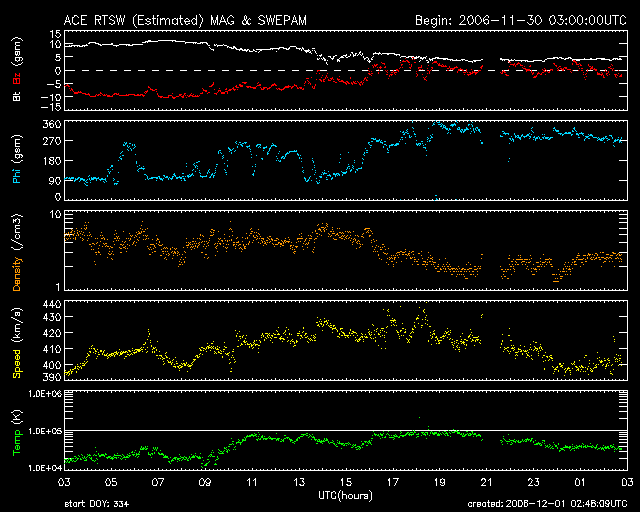The height and width of the screenshot is (512, 640).
Task: Click hour label '01' on the time axis
Action: point(580,483)
